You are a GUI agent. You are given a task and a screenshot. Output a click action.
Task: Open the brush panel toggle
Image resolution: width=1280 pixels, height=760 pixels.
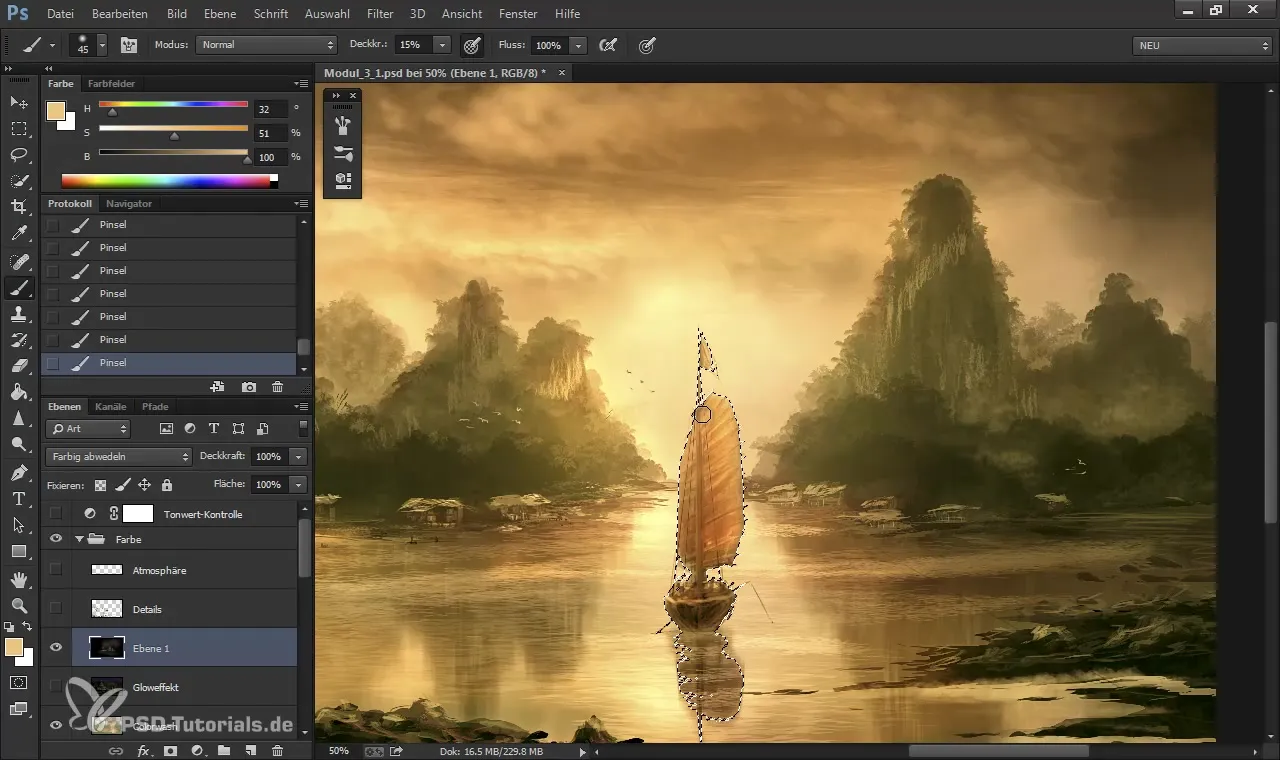129,45
